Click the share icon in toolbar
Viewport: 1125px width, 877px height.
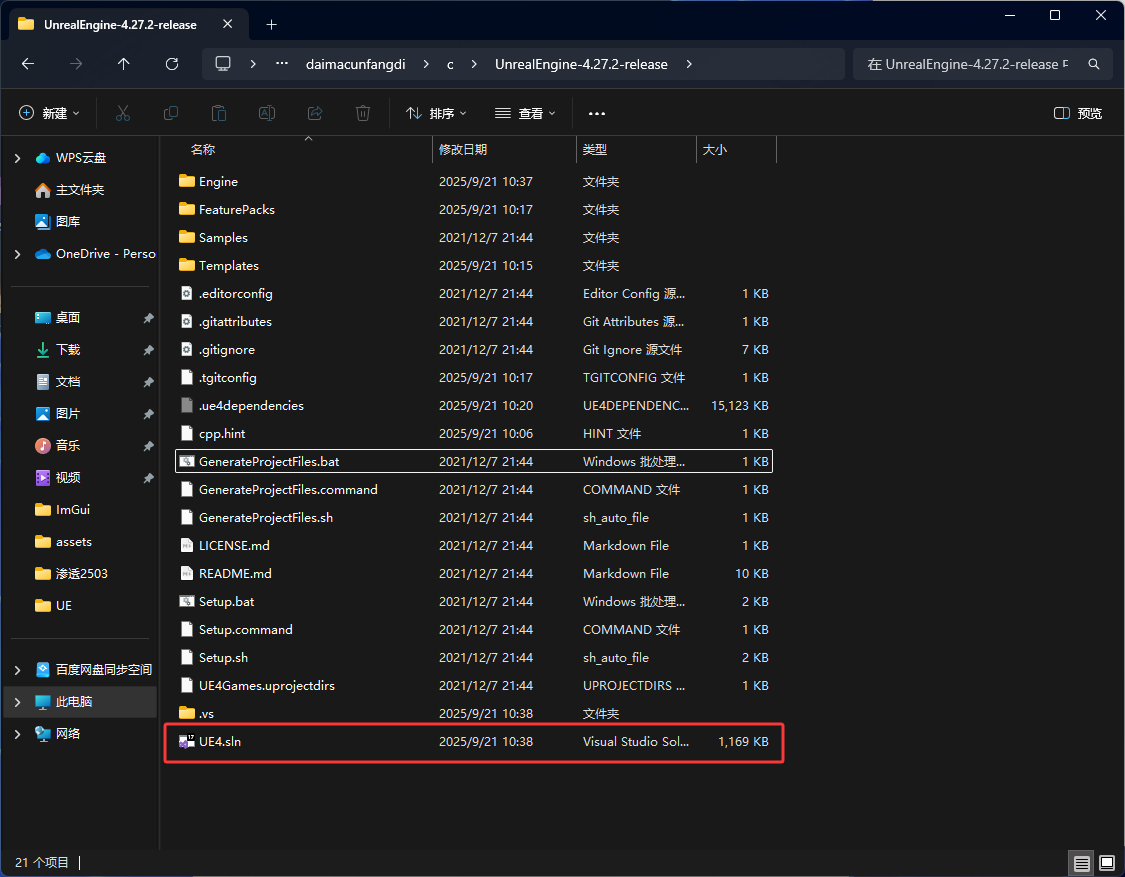(315, 113)
